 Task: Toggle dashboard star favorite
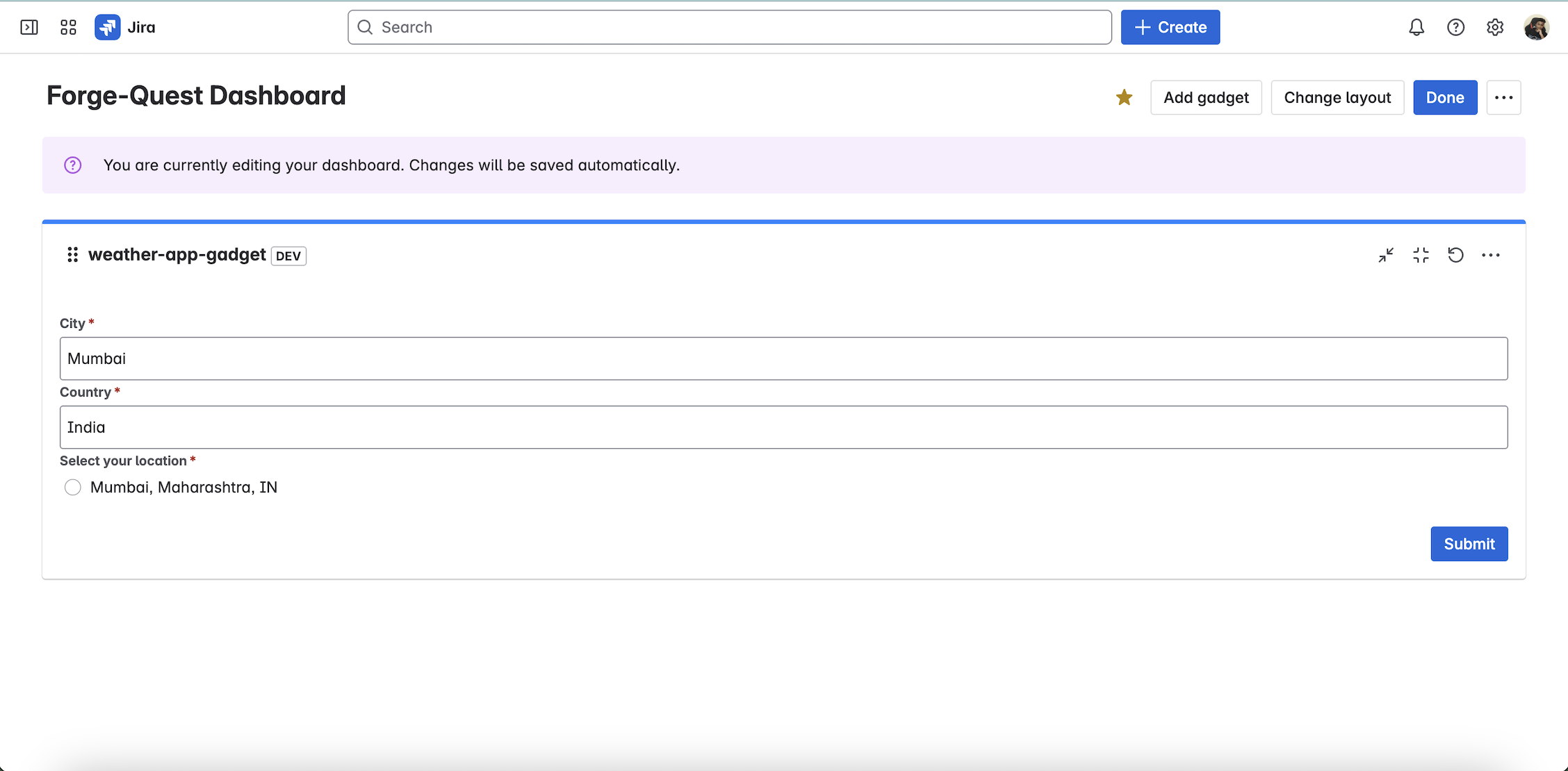1124,97
